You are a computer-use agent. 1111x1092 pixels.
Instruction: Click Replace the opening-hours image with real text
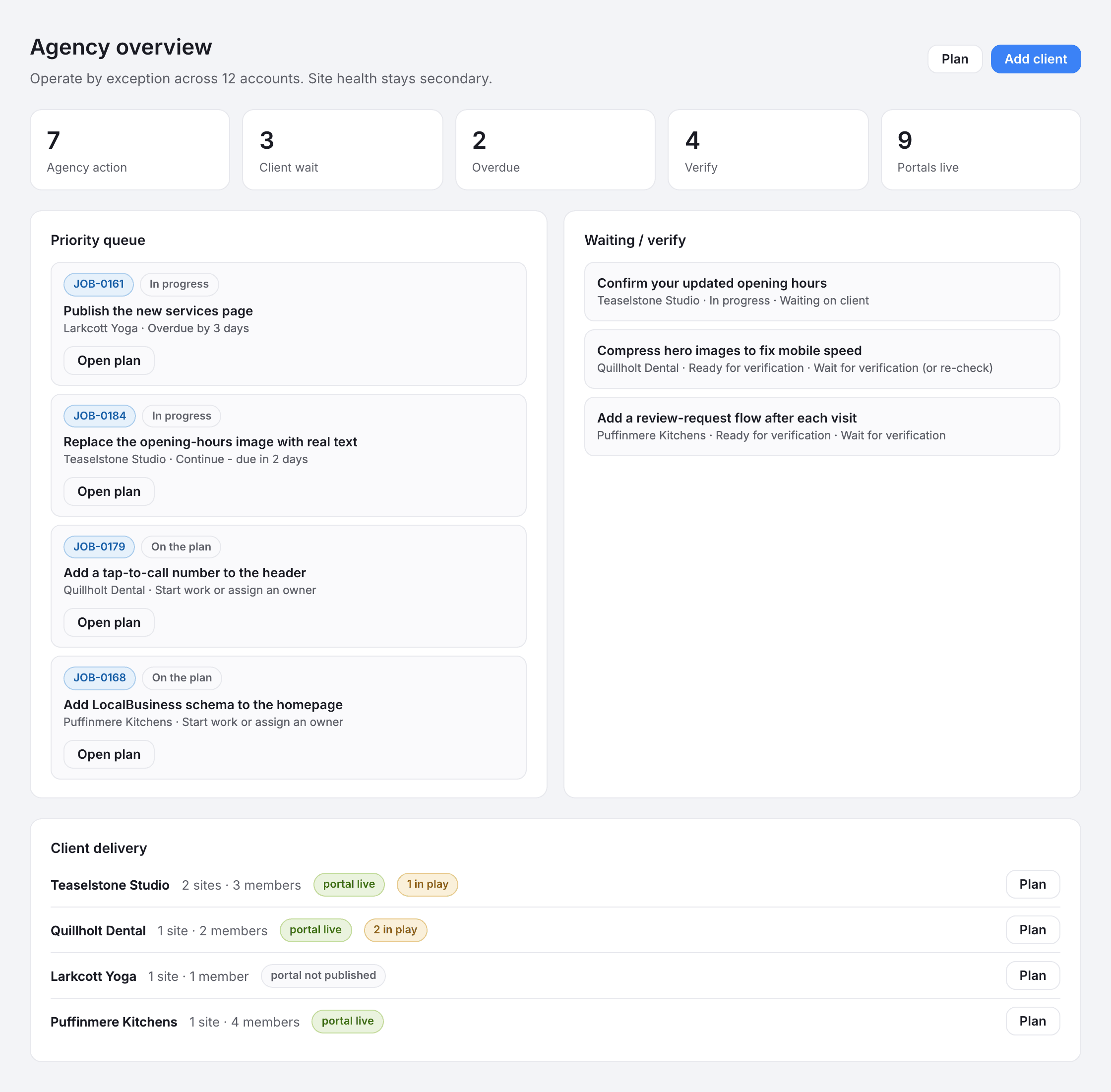tap(210, 442)
